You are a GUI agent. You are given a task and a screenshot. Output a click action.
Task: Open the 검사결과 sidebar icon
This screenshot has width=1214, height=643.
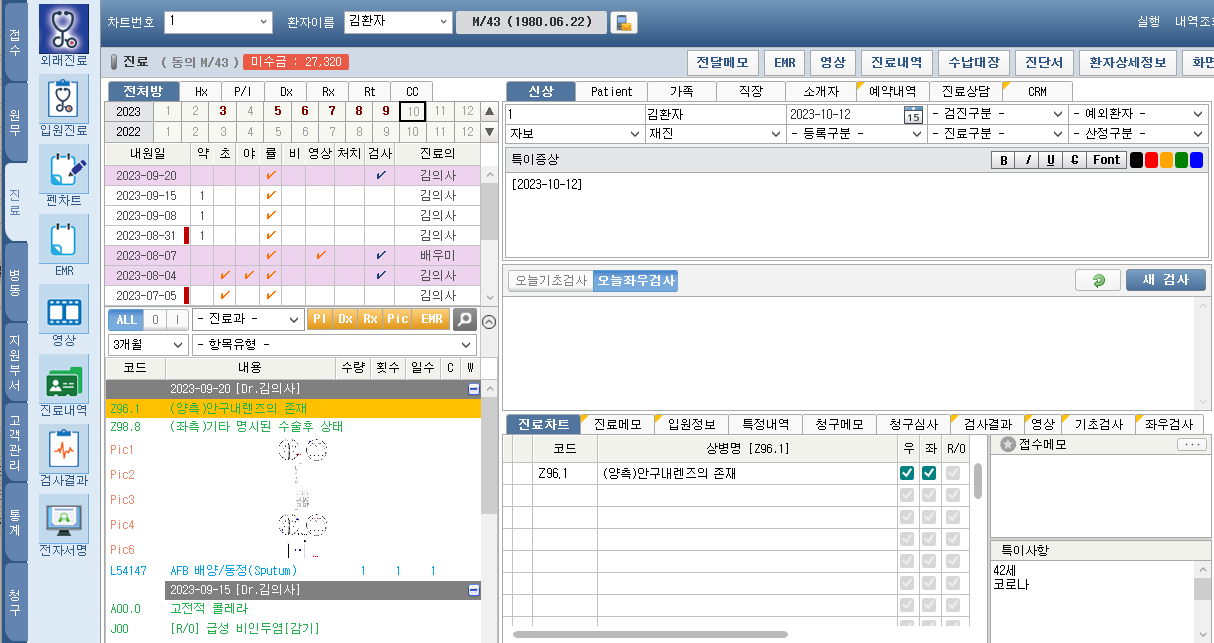tap(64, 450)
